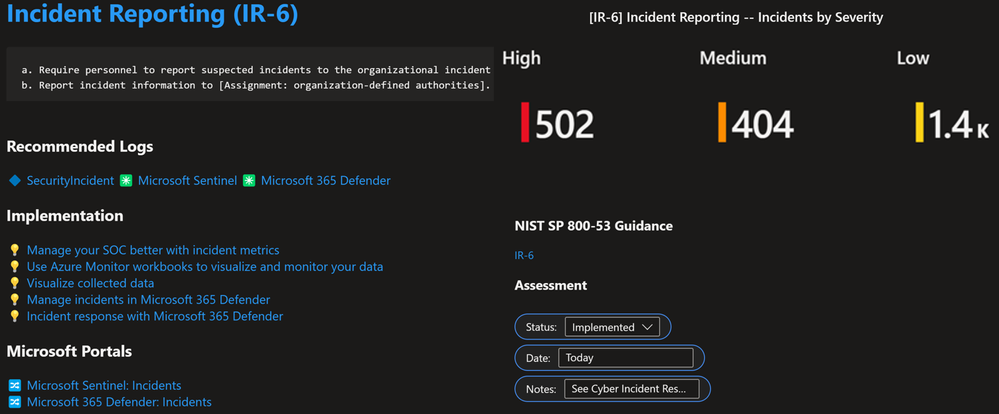Click the Assessment heading

[x=550, y=286]
